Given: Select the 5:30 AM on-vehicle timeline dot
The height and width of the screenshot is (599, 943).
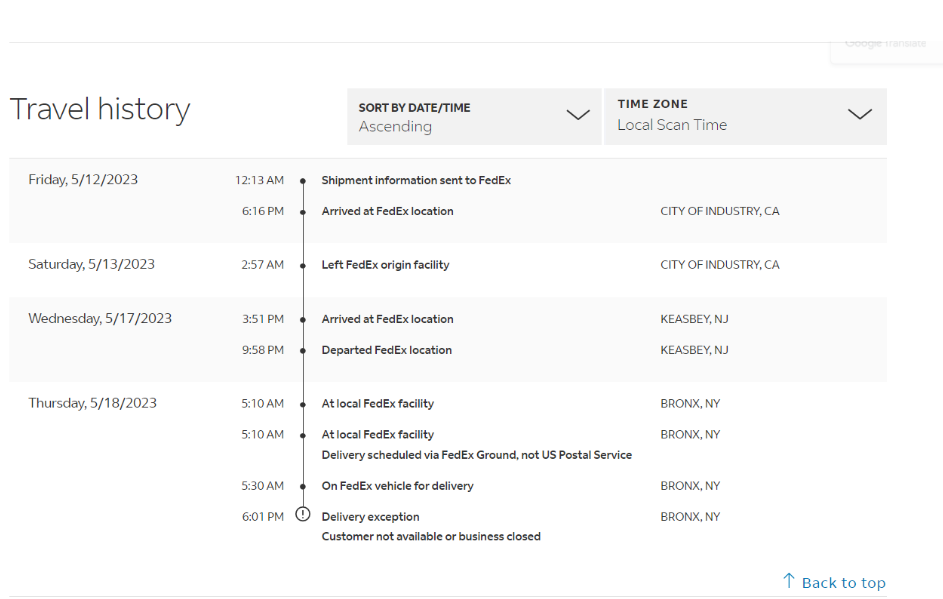Looking at the screenshot, I should (x=303, y=486).
